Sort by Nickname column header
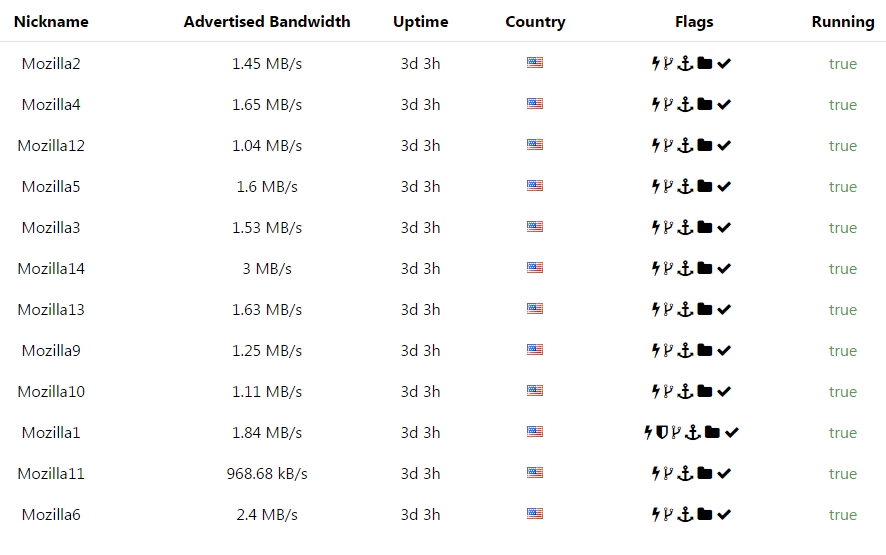 click(x=51, y=21)
